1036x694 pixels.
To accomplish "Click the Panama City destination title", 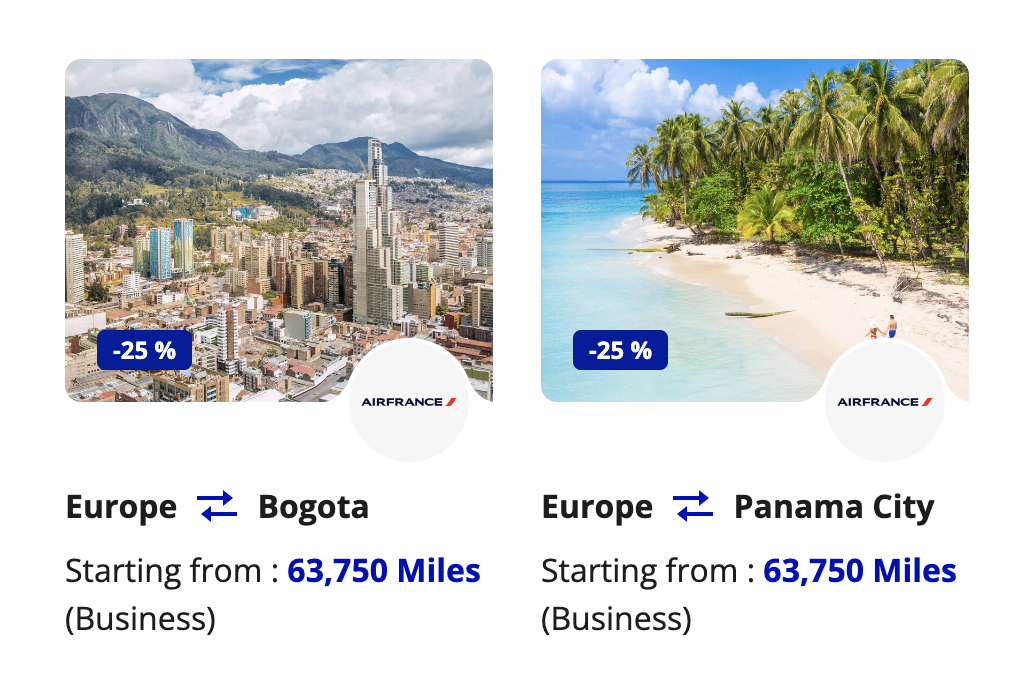I will click(x=834, y=508).
